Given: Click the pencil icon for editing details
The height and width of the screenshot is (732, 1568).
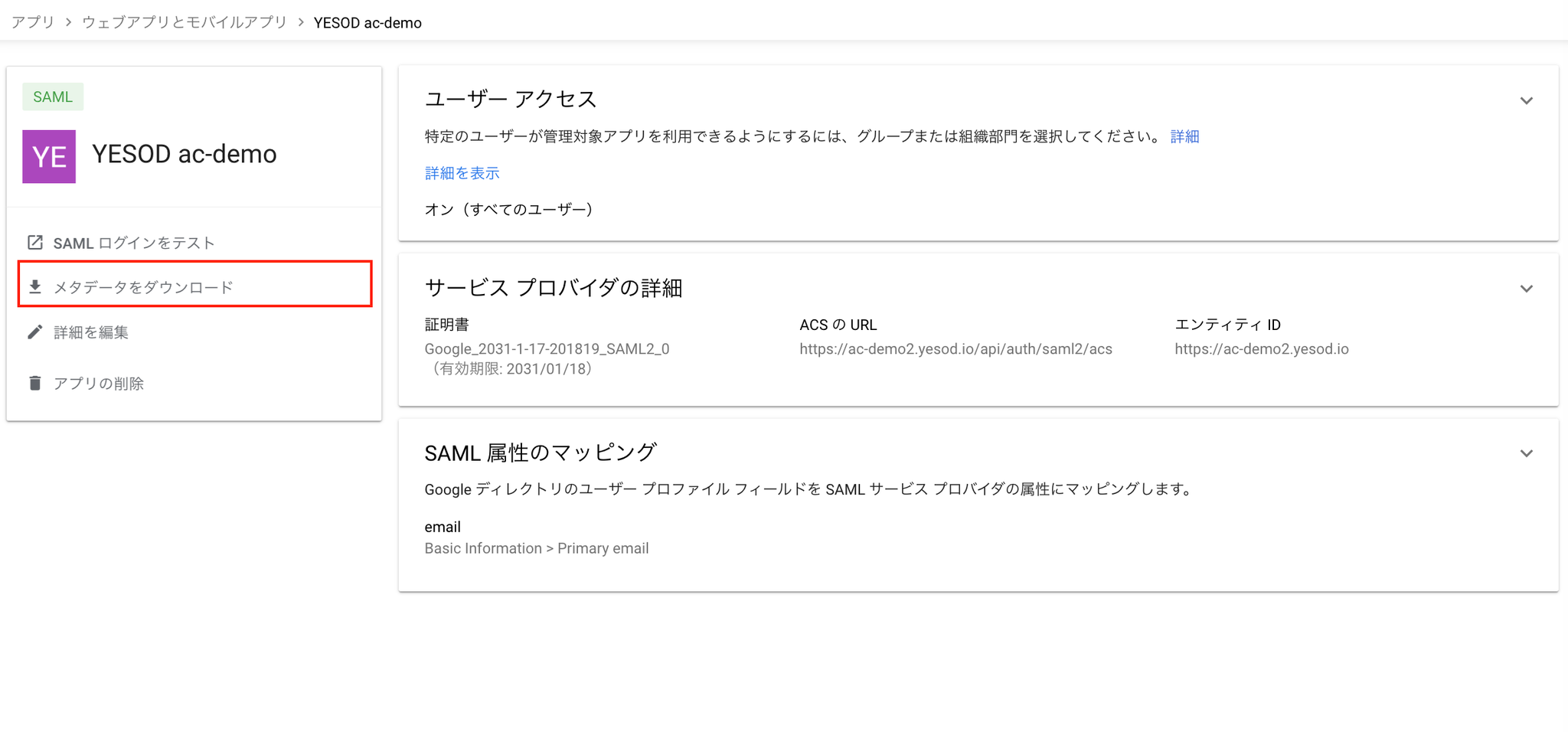Looking at the screenshot, I should click(x=35, y=332).
